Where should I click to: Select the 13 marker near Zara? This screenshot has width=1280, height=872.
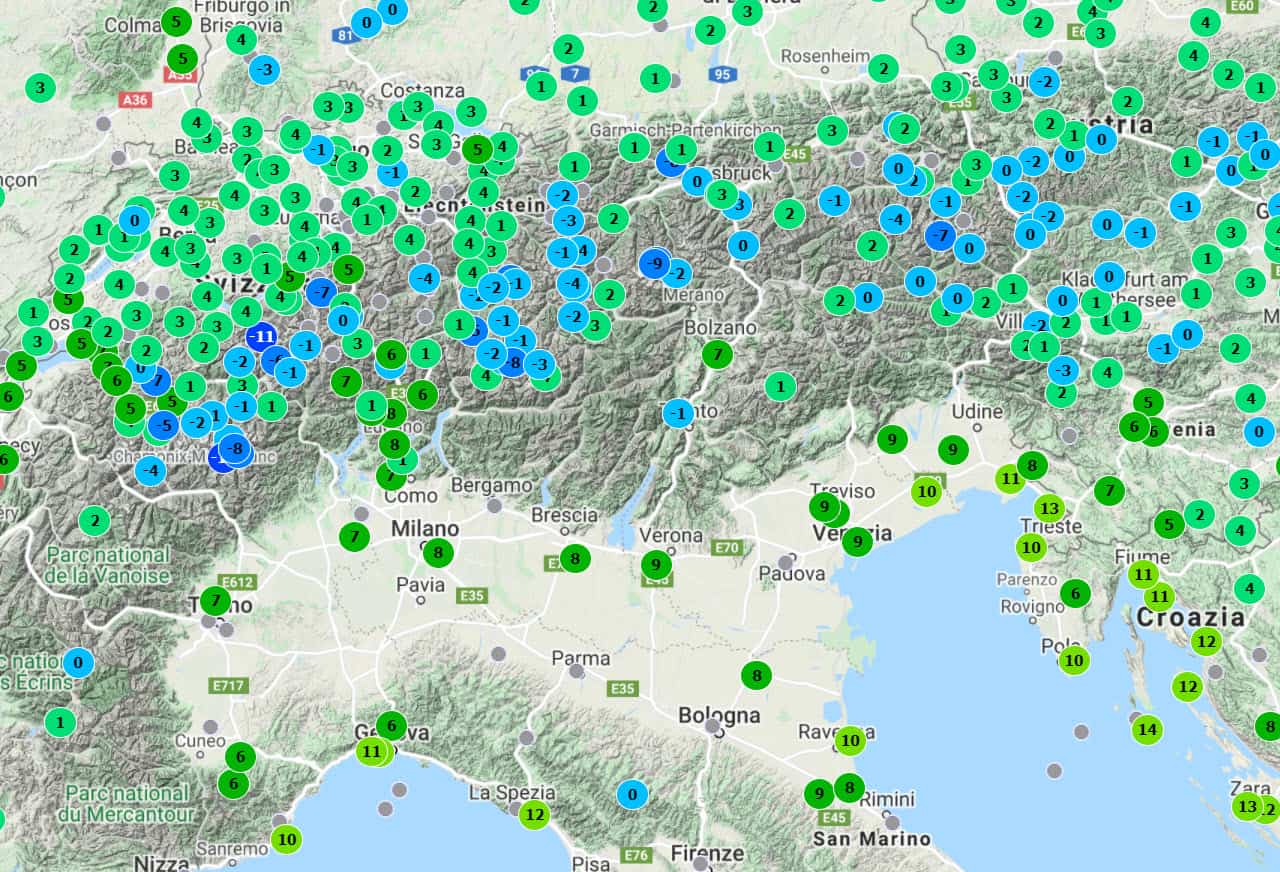(1246, 806)
